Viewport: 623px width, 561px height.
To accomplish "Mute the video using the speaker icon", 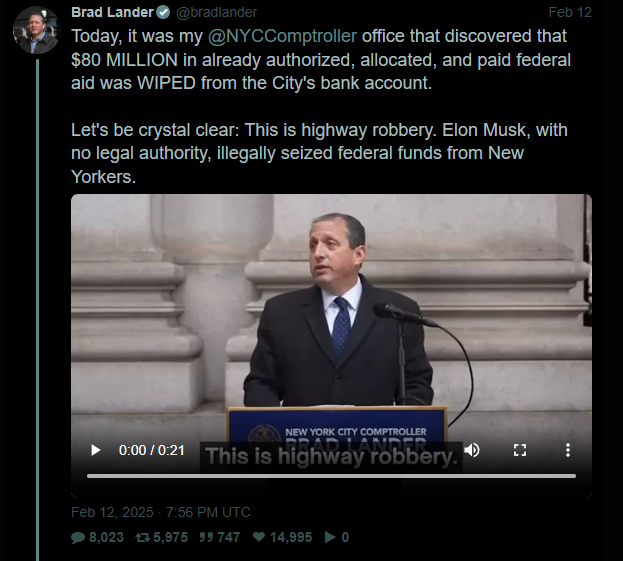I will [472, 450].
